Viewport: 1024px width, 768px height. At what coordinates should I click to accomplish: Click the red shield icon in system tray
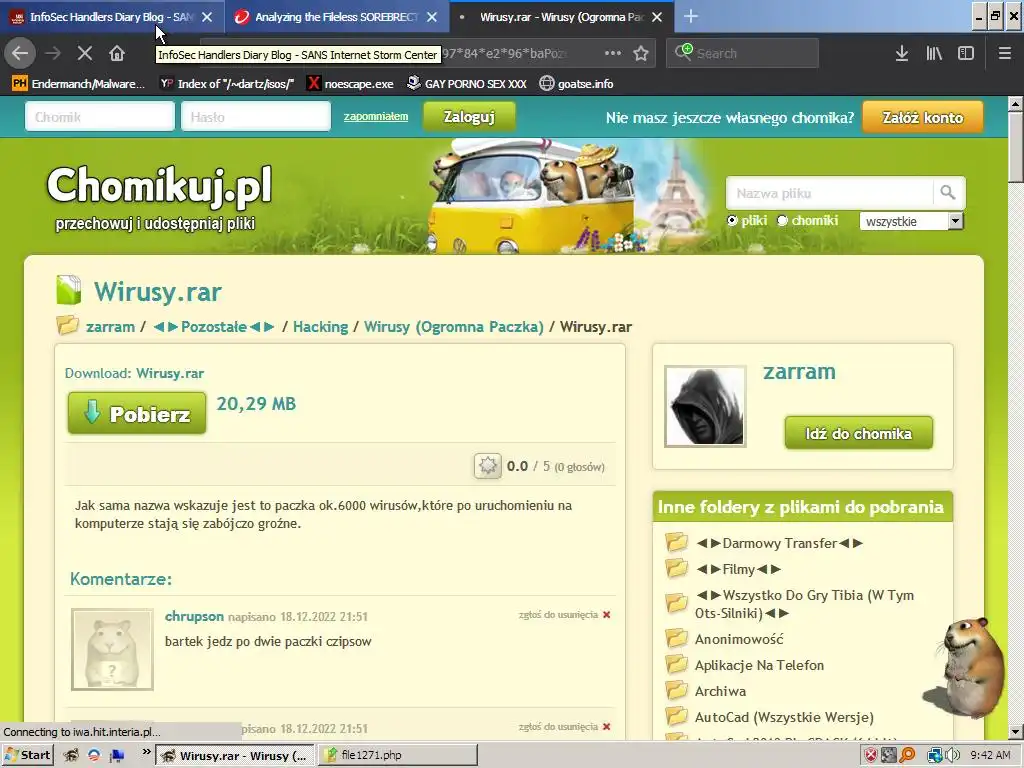point(871,755)
